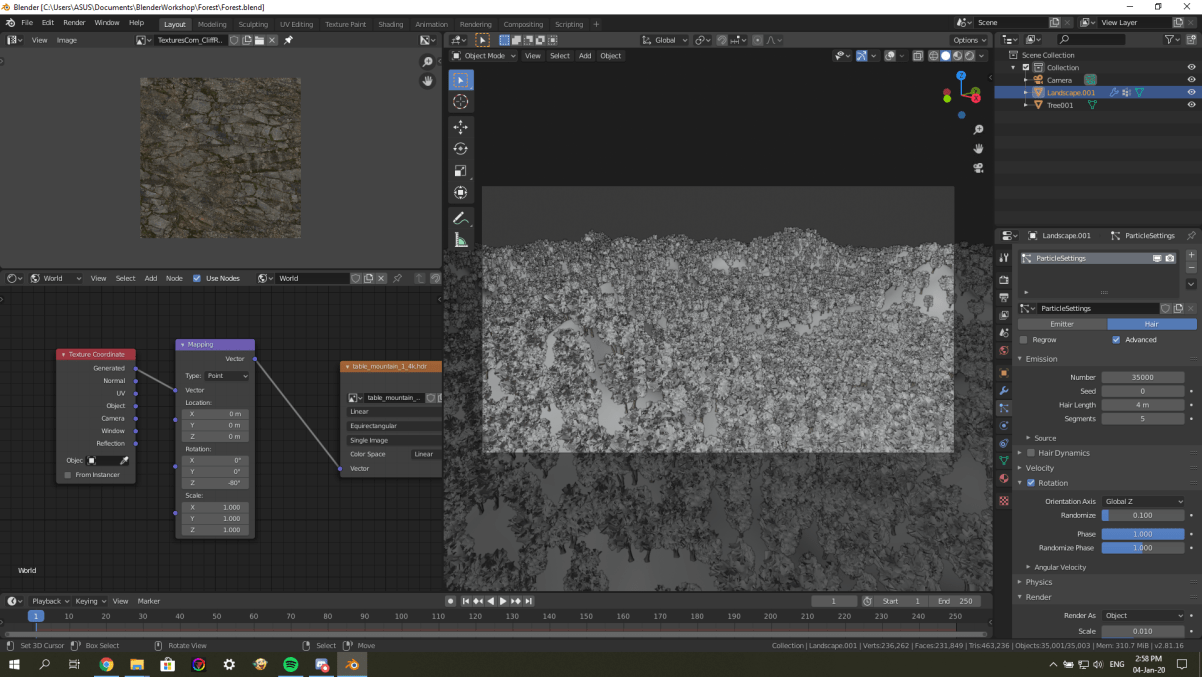Uncheck the Advanced checkbox

point(1116,340)
